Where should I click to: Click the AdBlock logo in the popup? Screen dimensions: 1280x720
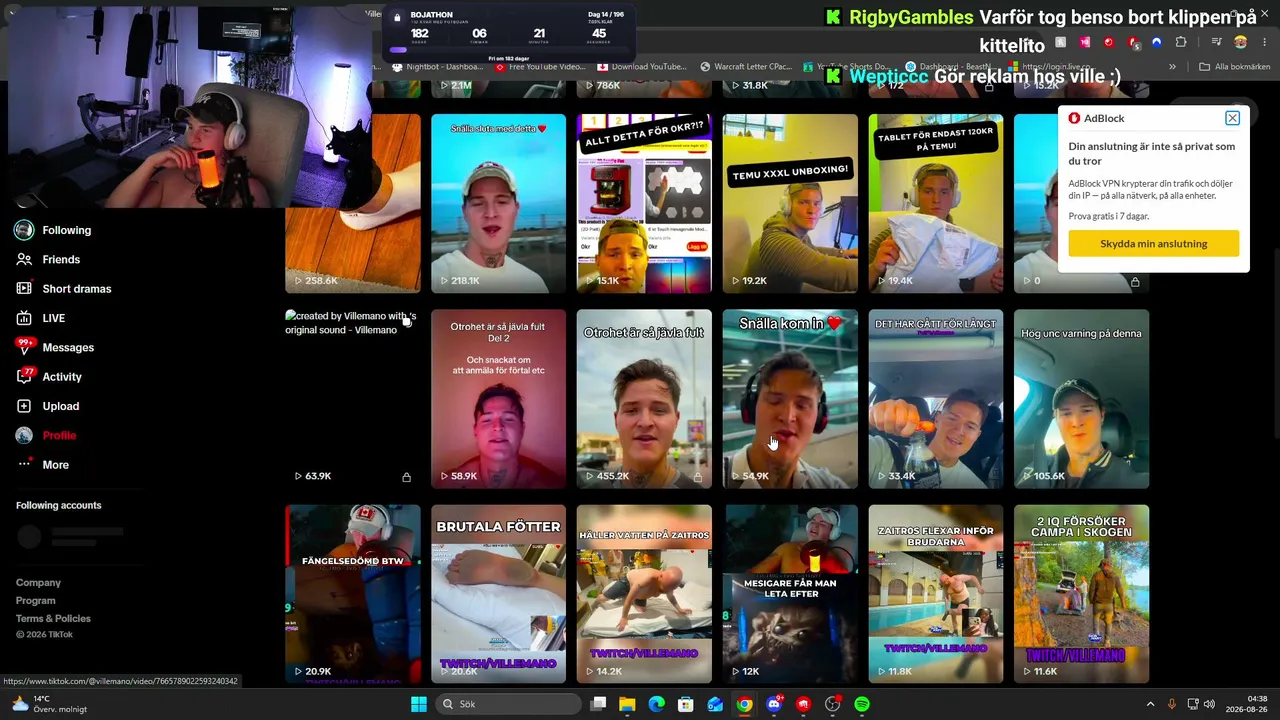(x=1074, y=118)
